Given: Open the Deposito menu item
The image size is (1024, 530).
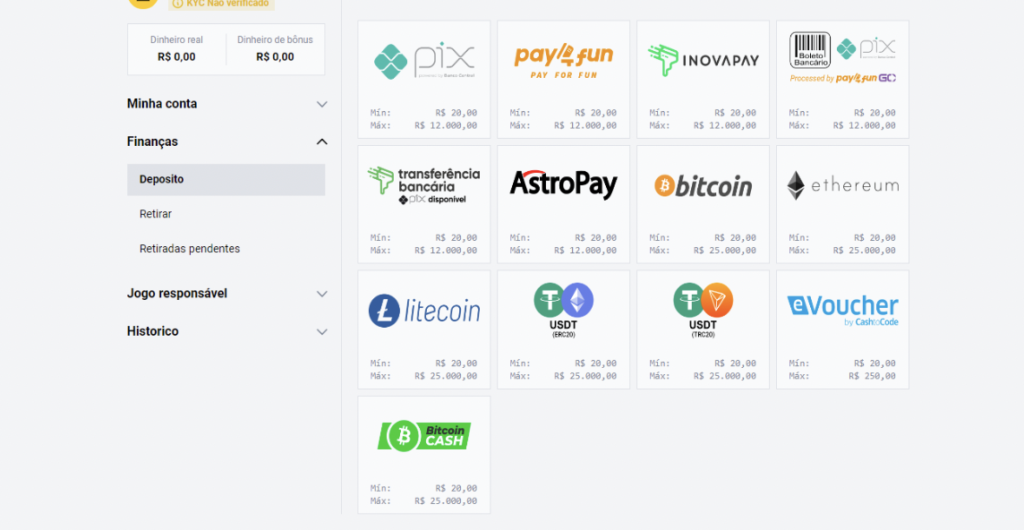Looking at the screenshot, I should coord(226,179).
